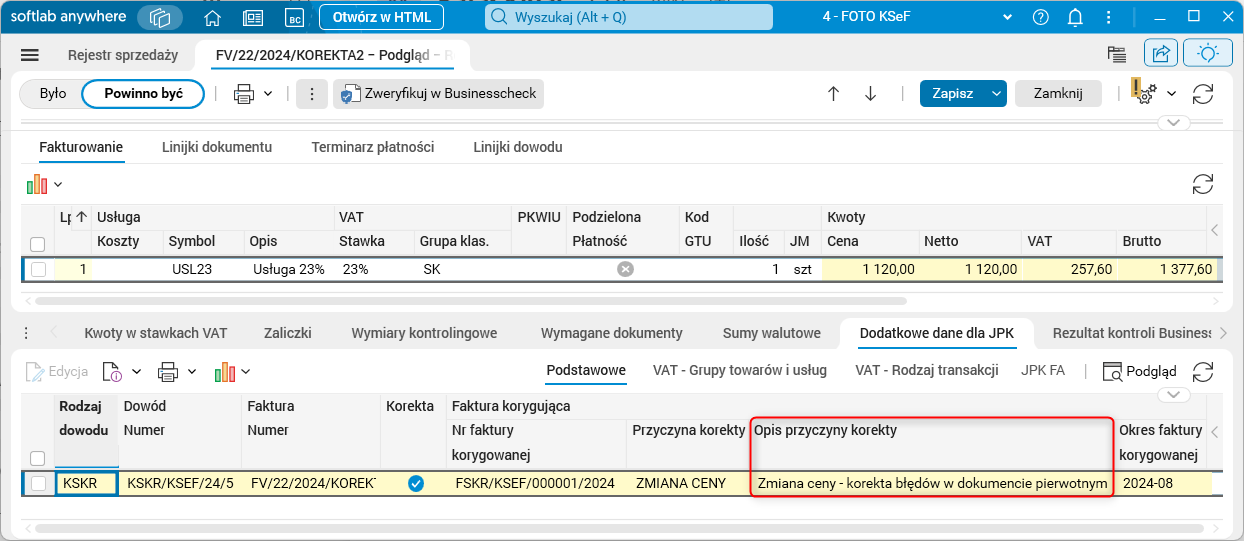Tick the select-all checkbox in the Fakturowanie grid header
This screenshot has width=1244, height=541.
[x=38, y=244]
